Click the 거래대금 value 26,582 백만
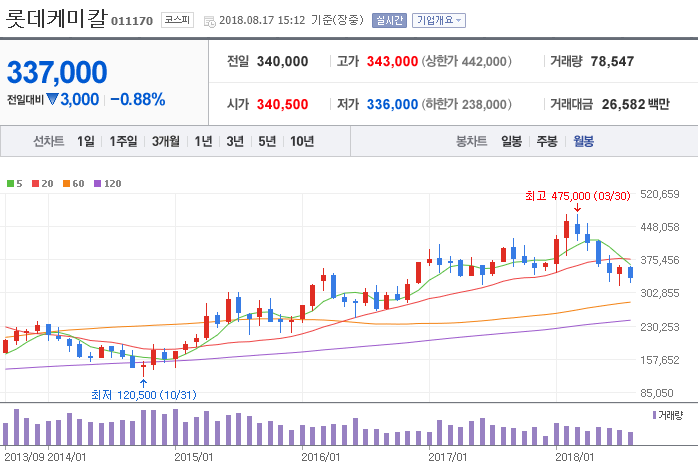This screenshot has height=468, width=698. [636, 104]
